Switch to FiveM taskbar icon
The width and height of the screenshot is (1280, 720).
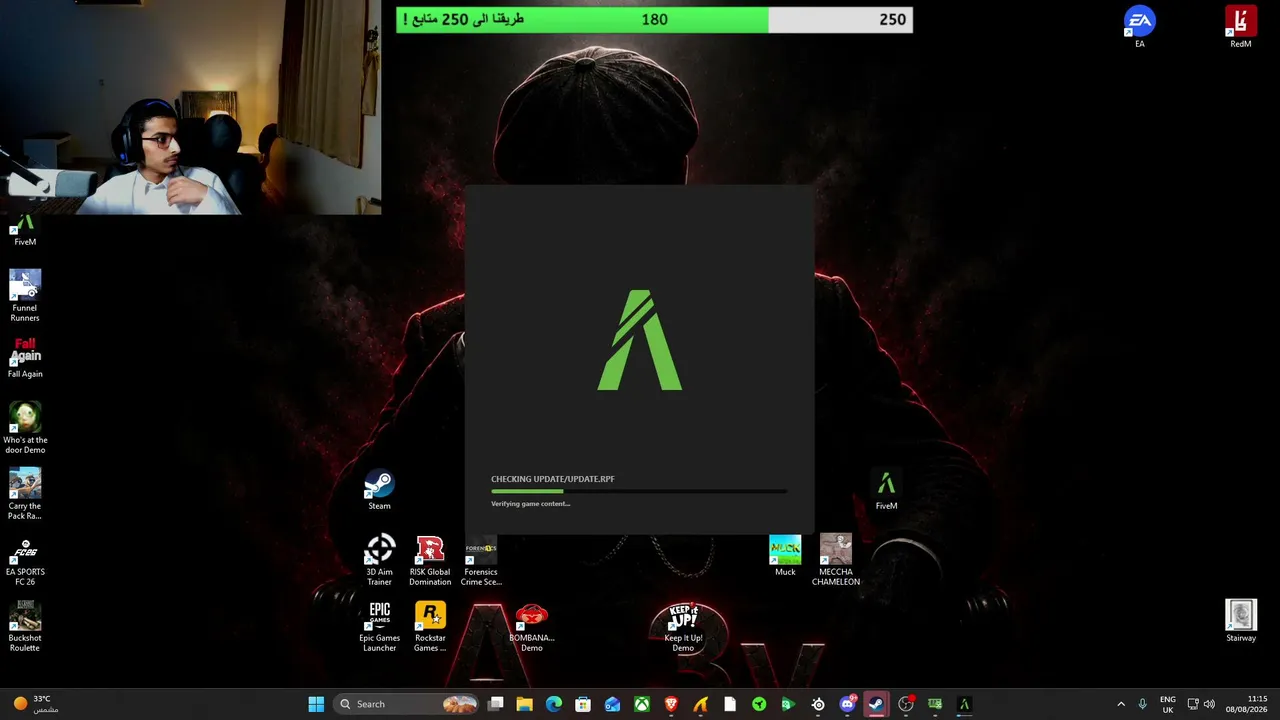point(964,704)
